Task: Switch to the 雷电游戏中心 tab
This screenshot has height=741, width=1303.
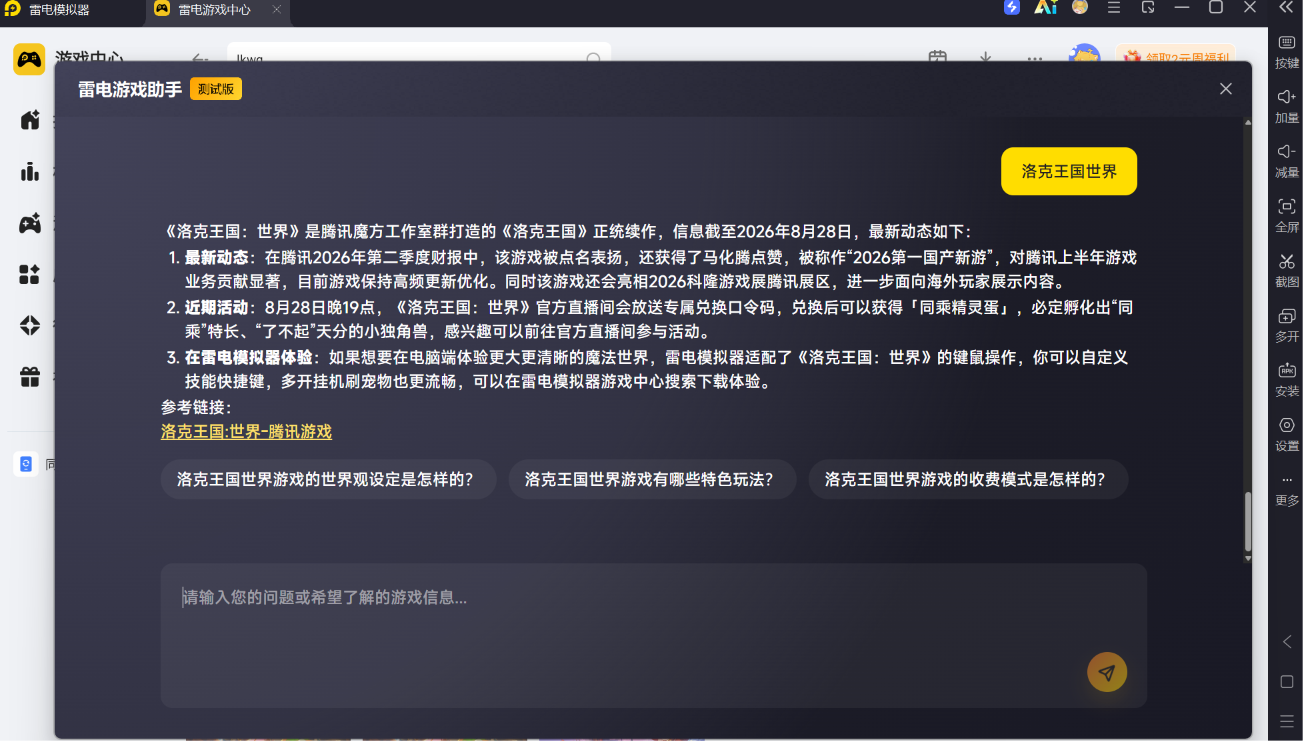Action: pos(214,9)
